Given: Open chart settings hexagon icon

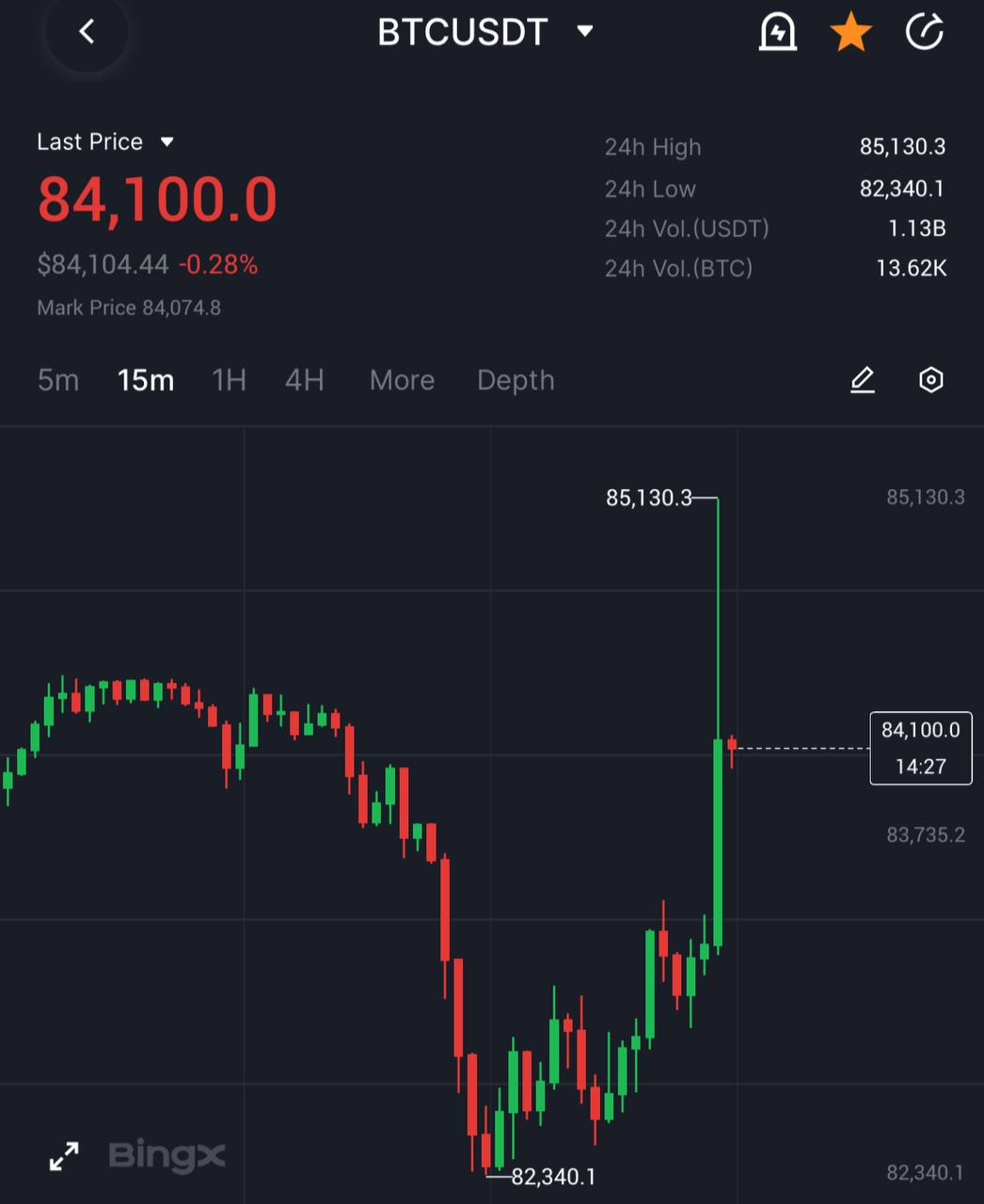Looking at the screenshot, I should (930, 380).
